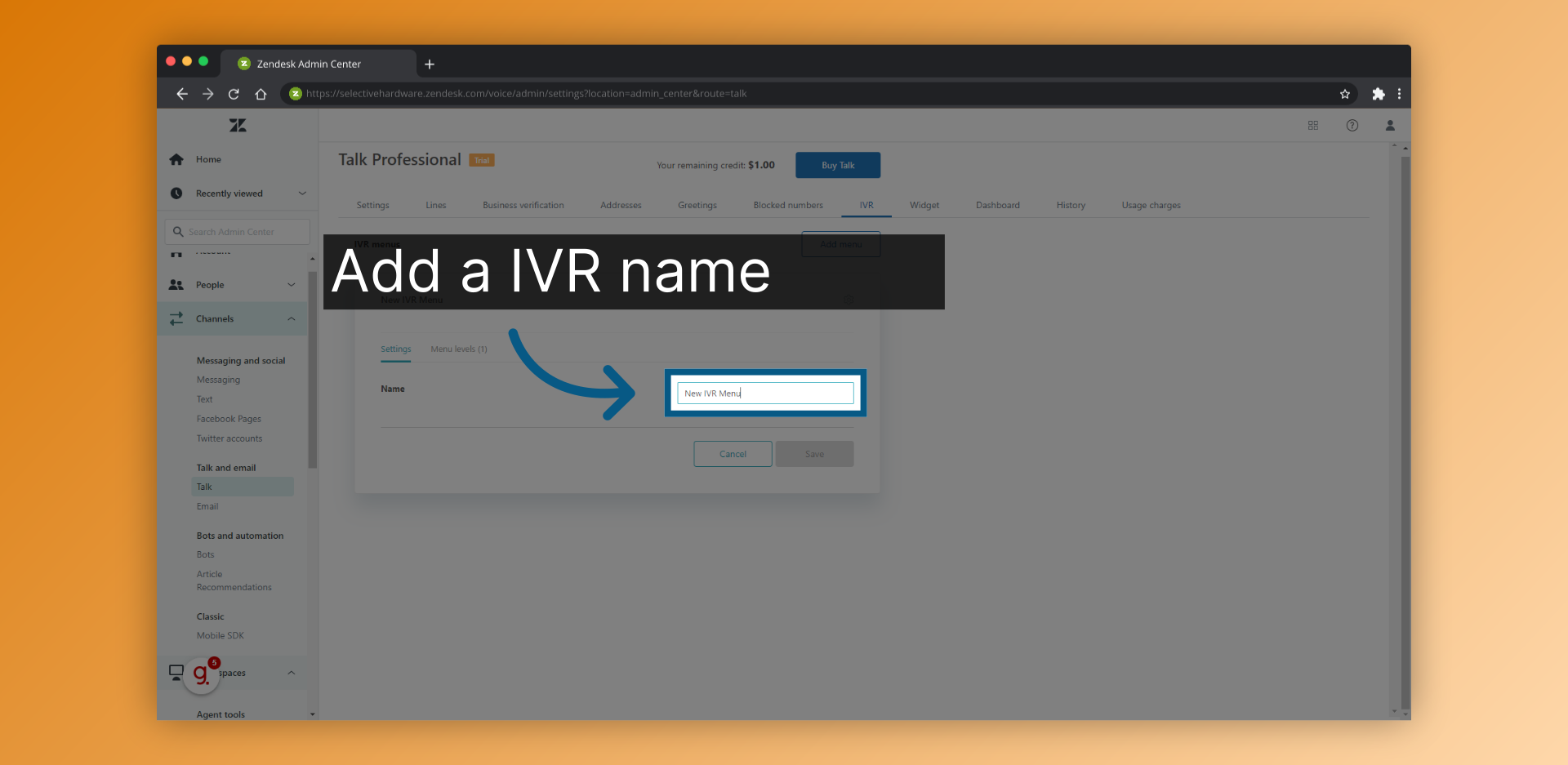The image size is (1568, 765).
Task: Open the Zendesk products grid icon
Action: click(x=1313, y=125)
